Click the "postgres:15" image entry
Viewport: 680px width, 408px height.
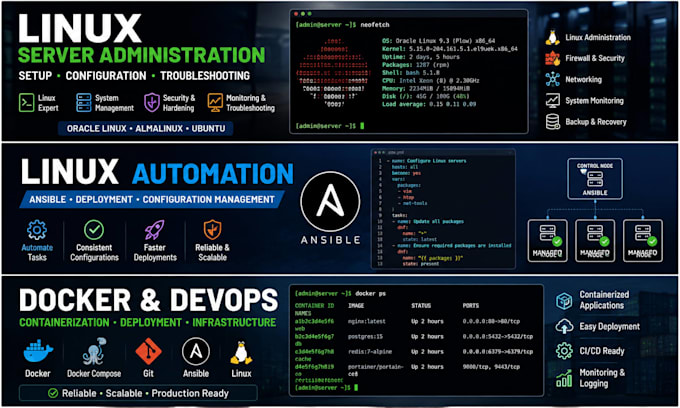coord(365,336)
